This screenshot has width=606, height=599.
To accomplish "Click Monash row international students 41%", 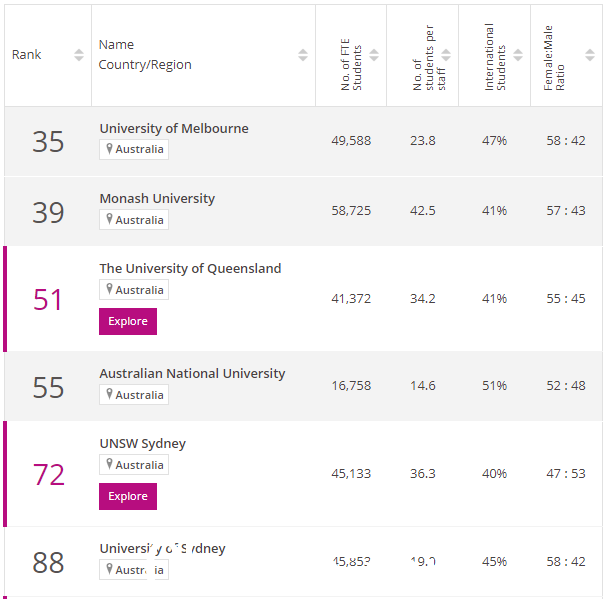I will click(x=494, y=211).
